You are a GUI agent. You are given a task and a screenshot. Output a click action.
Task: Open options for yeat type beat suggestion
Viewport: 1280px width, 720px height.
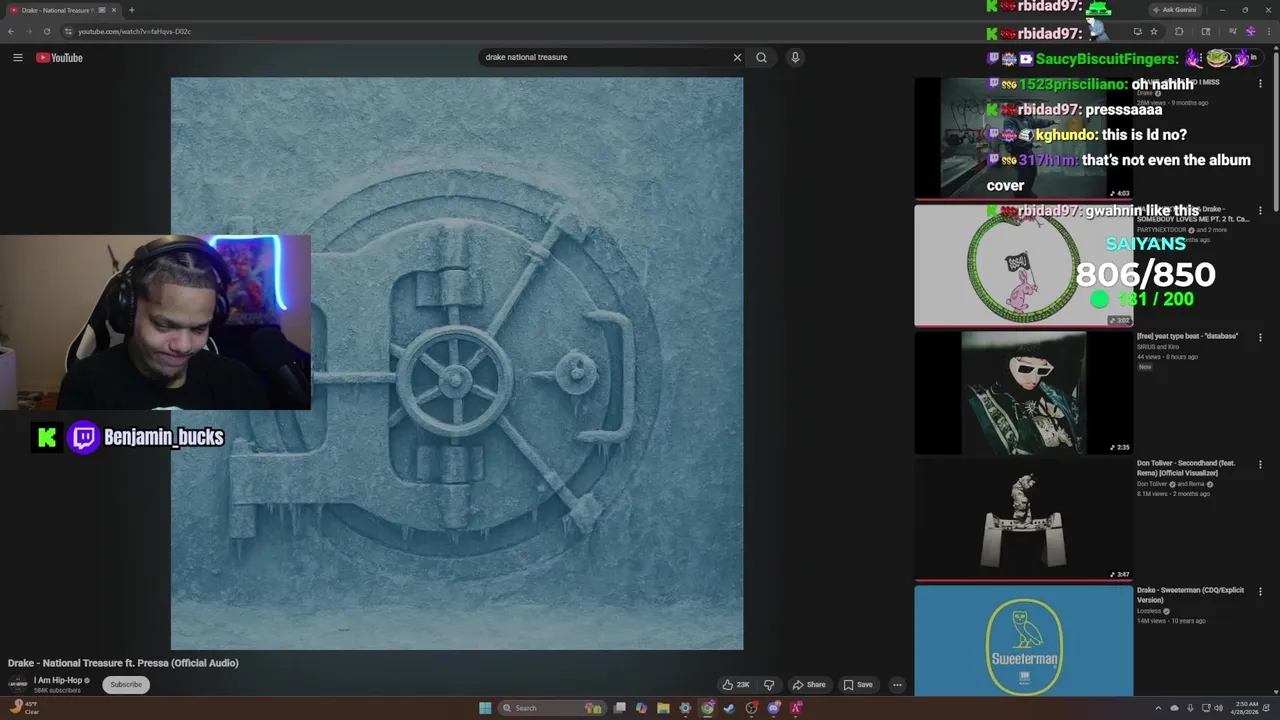[x=1260, y=338]
